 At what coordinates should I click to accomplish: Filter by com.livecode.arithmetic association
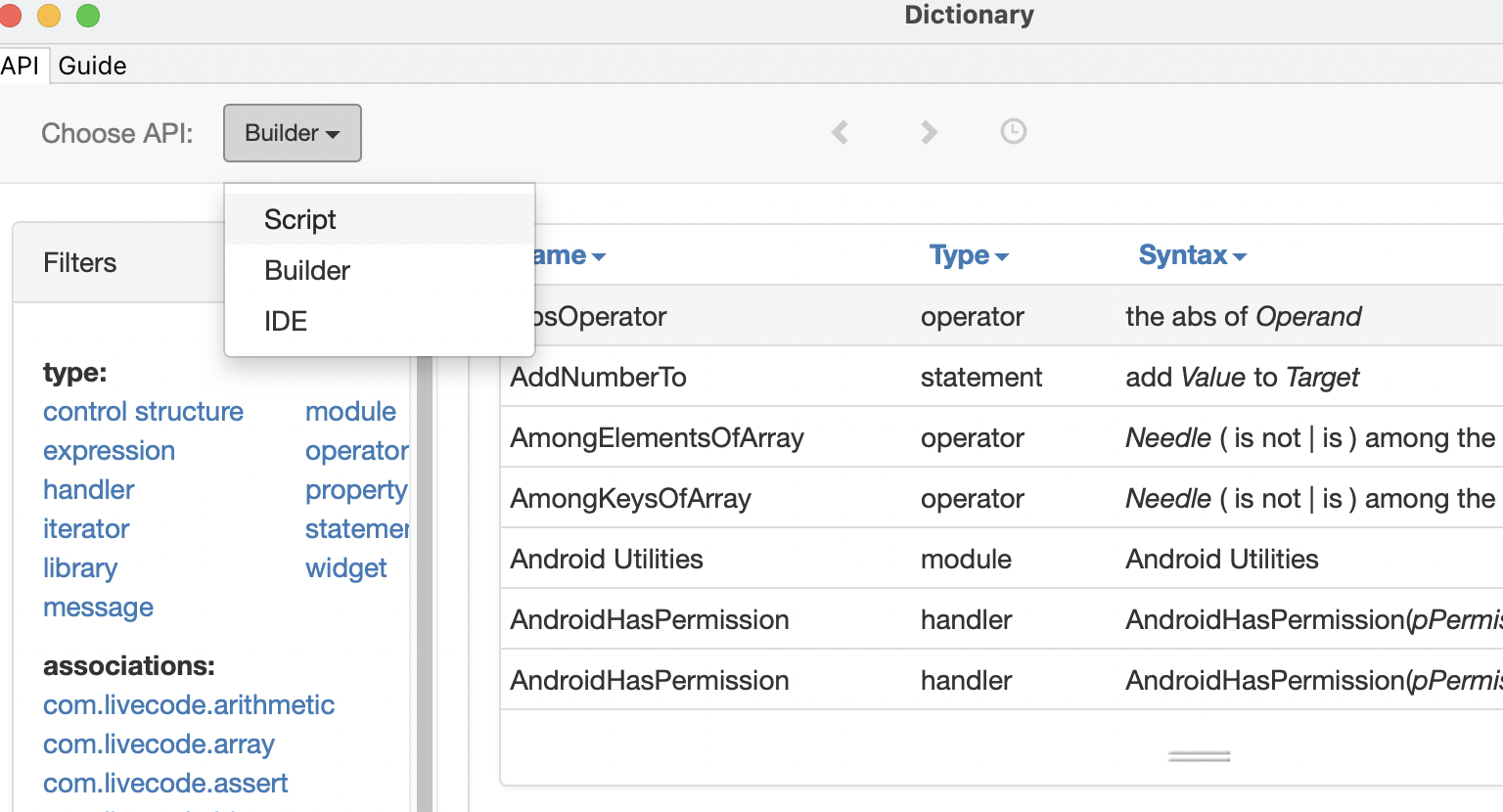(x=189, y=705)
